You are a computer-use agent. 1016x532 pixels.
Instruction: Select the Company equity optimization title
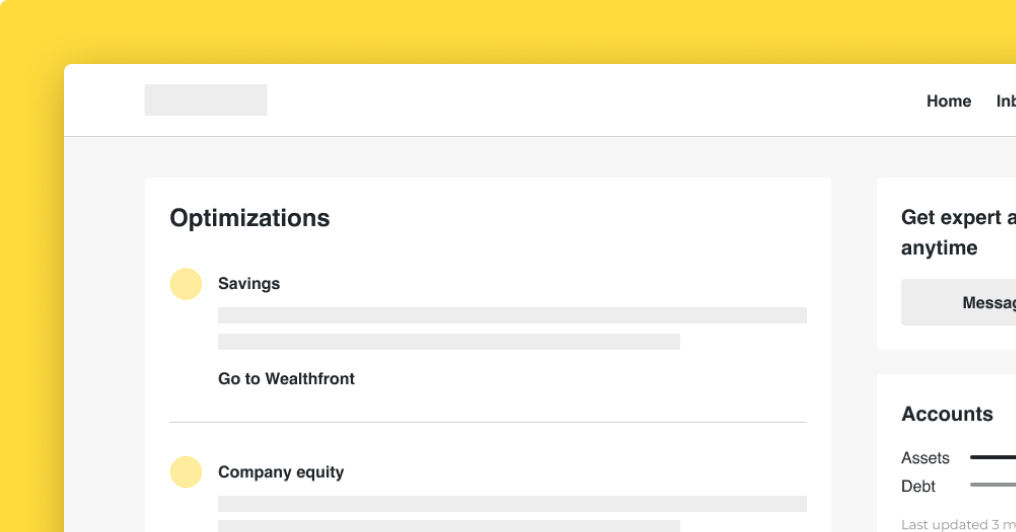point(281,472)
